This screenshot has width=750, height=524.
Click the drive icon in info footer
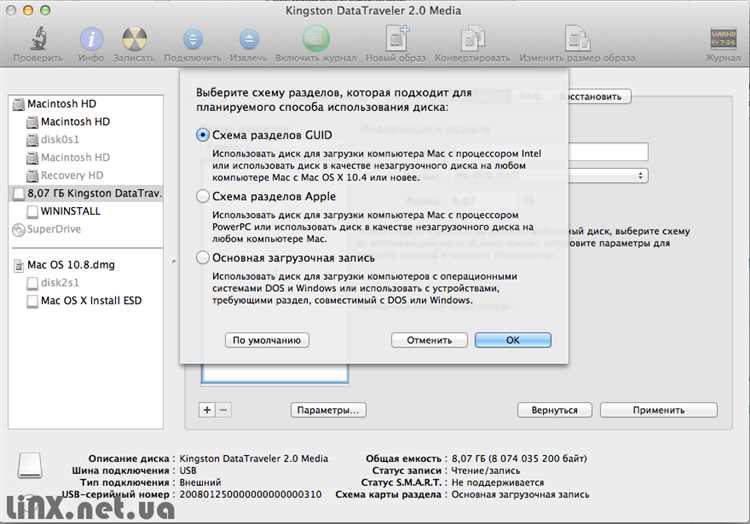coord(30,465)
